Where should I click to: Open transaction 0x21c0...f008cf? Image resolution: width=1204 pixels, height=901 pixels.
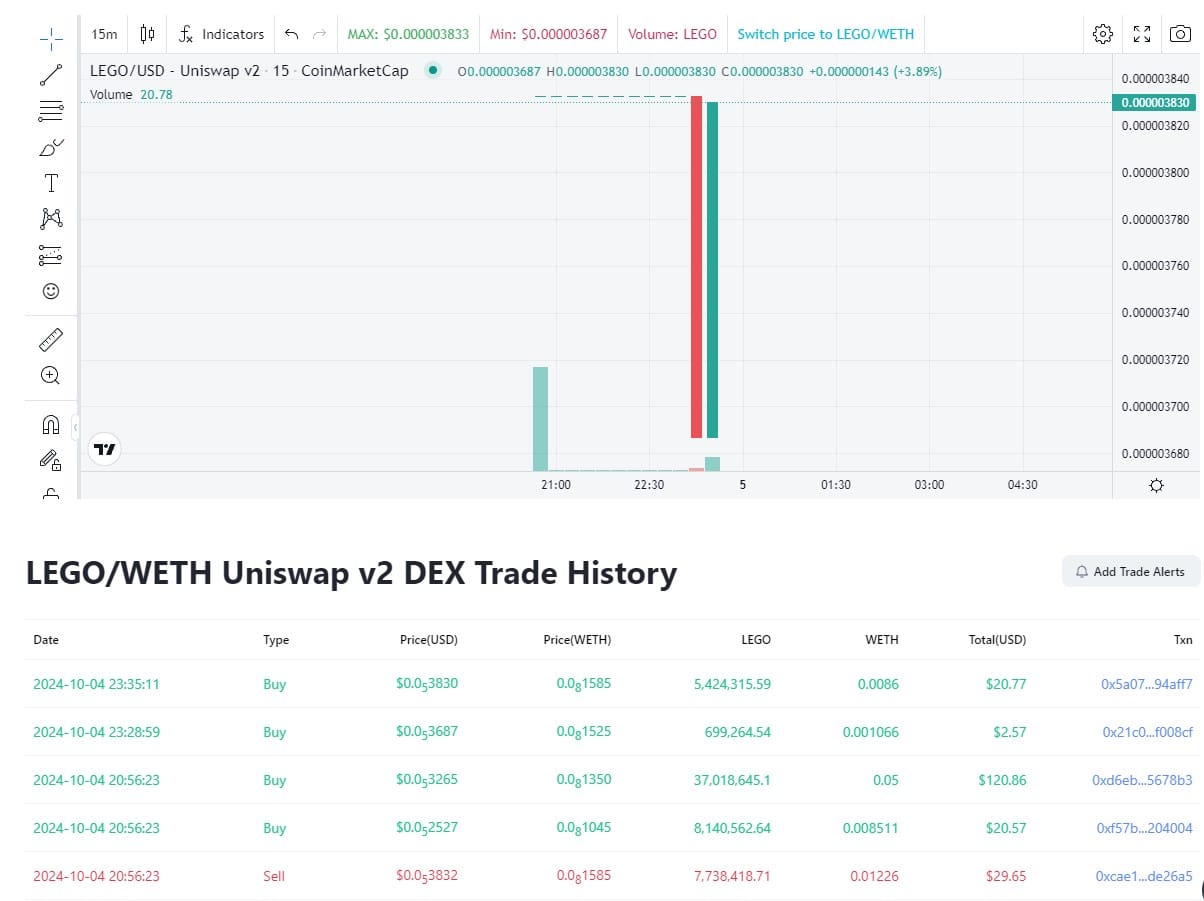click(x=1147, y=733)
